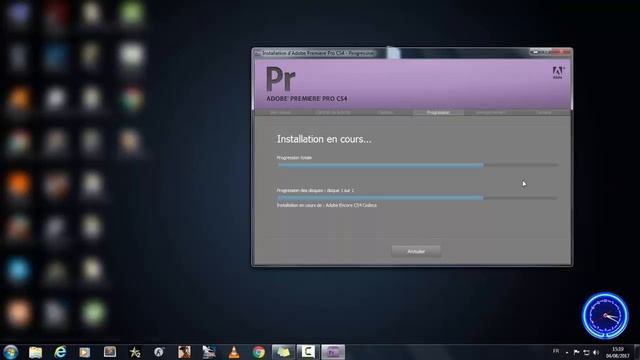
Task: Open Windows Media Player from the taskbar
Action: (85, 352)
